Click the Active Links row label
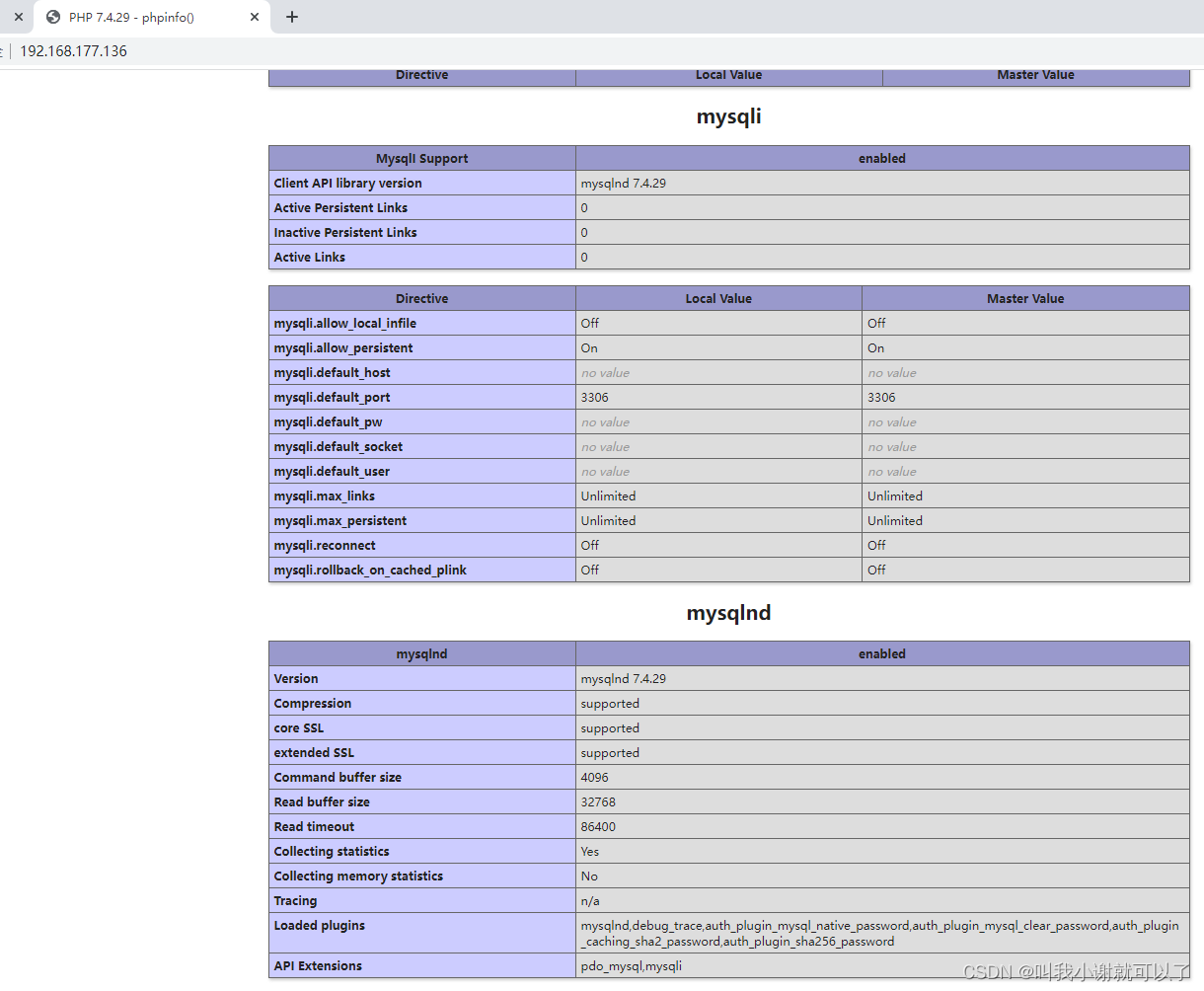 pyautogui.click(x=310, y=258)
